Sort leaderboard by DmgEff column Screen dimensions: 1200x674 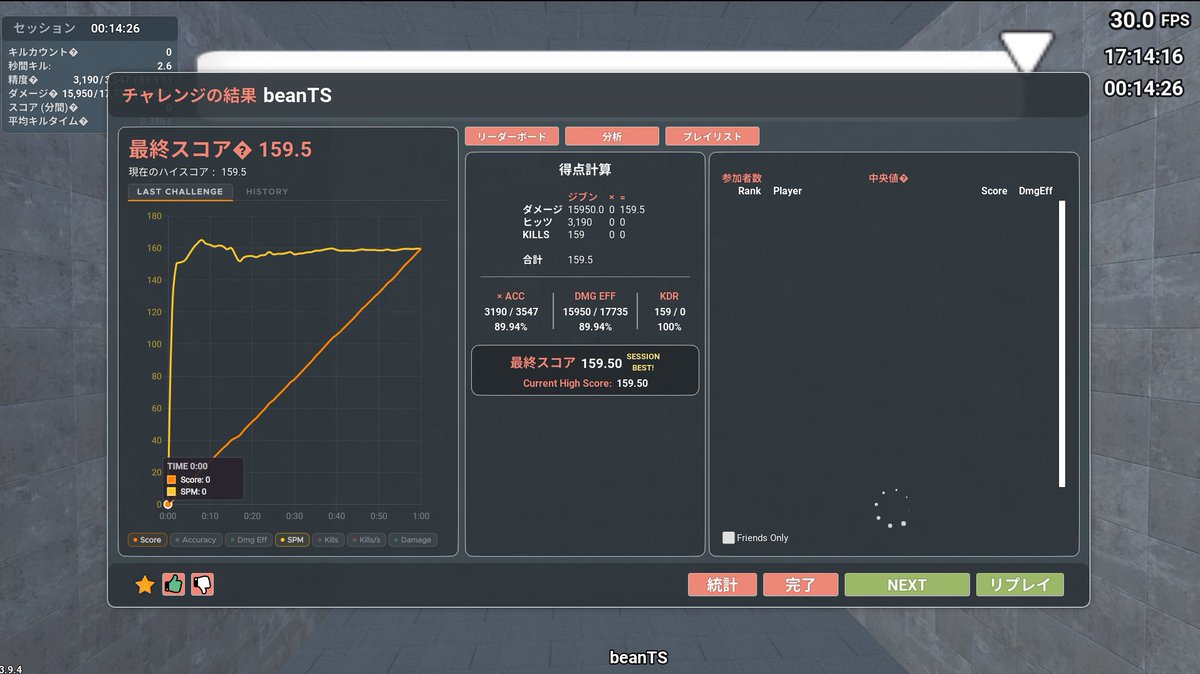tap(1035, 191)
